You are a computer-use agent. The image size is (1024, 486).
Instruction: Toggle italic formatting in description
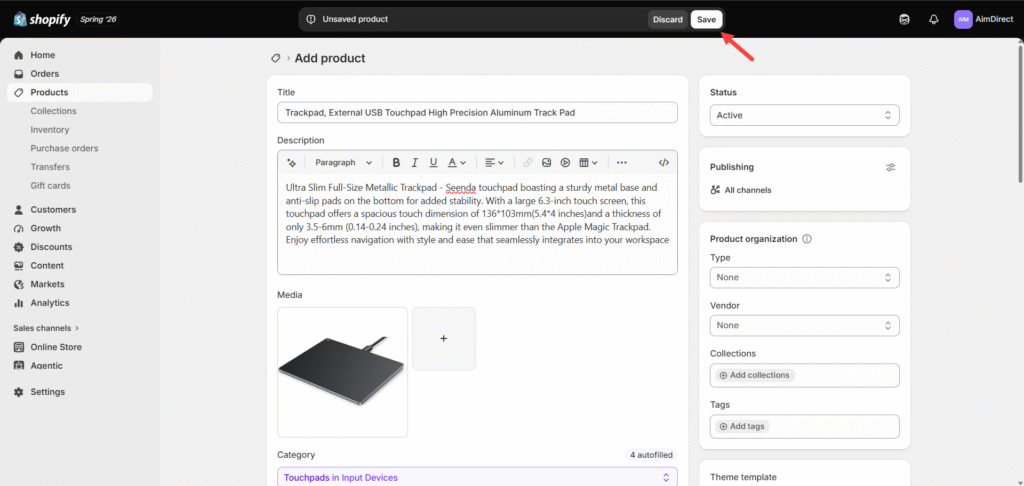[x=414, y=163]
